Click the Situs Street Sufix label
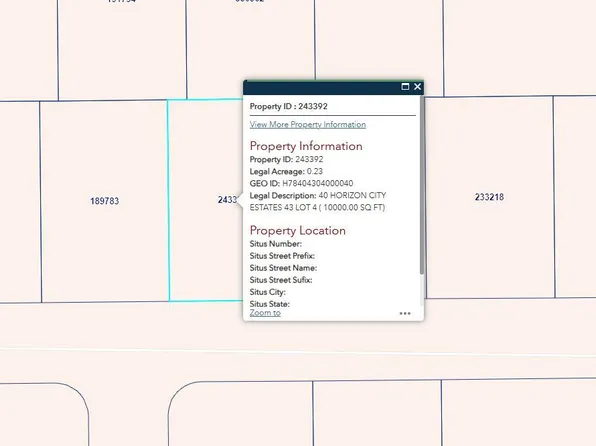Viewport: 596px width, 446px height. tap(281, 280)
